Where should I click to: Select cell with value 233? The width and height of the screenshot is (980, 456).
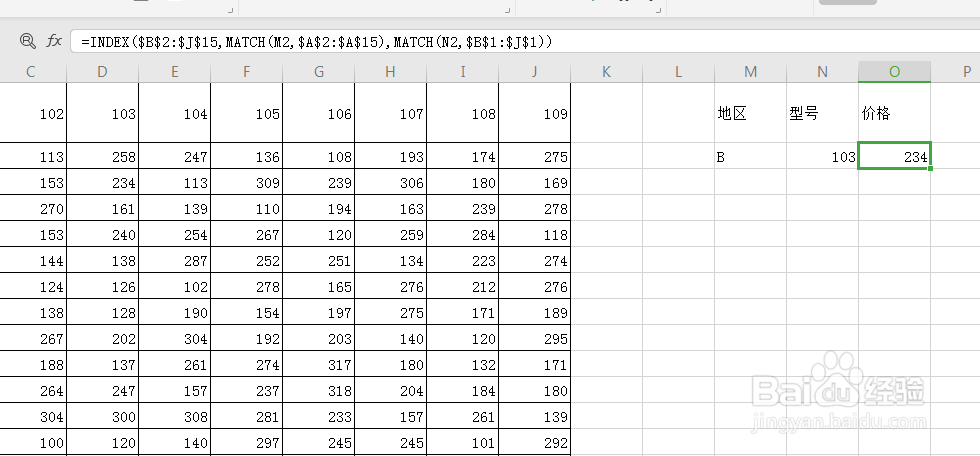319,416
